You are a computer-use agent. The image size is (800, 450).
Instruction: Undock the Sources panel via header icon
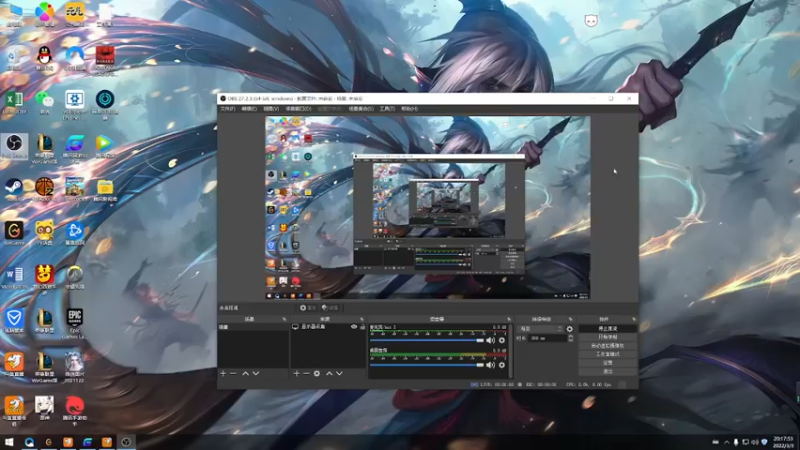(362, 319)
